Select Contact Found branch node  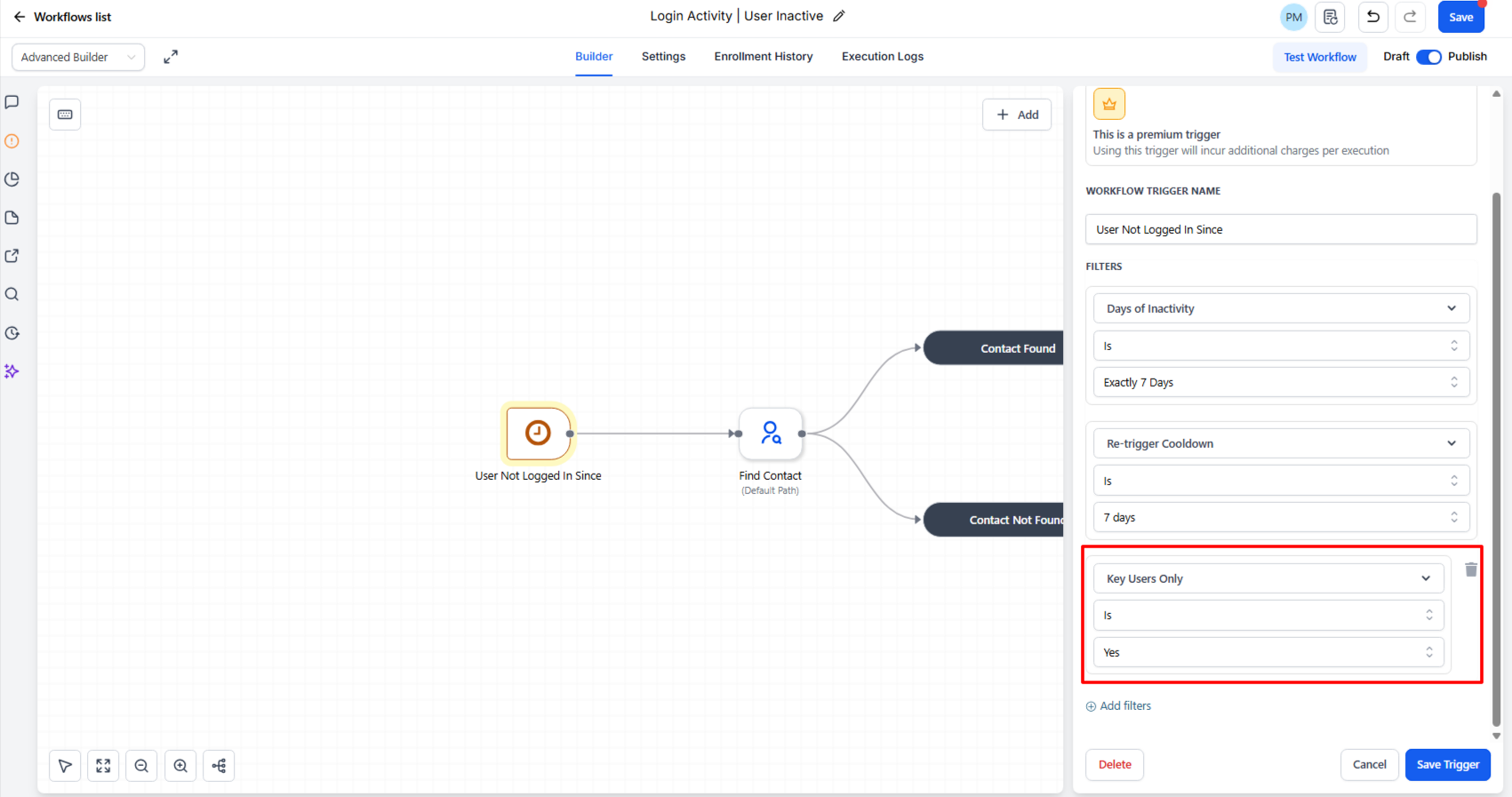(x=994, y=348)
